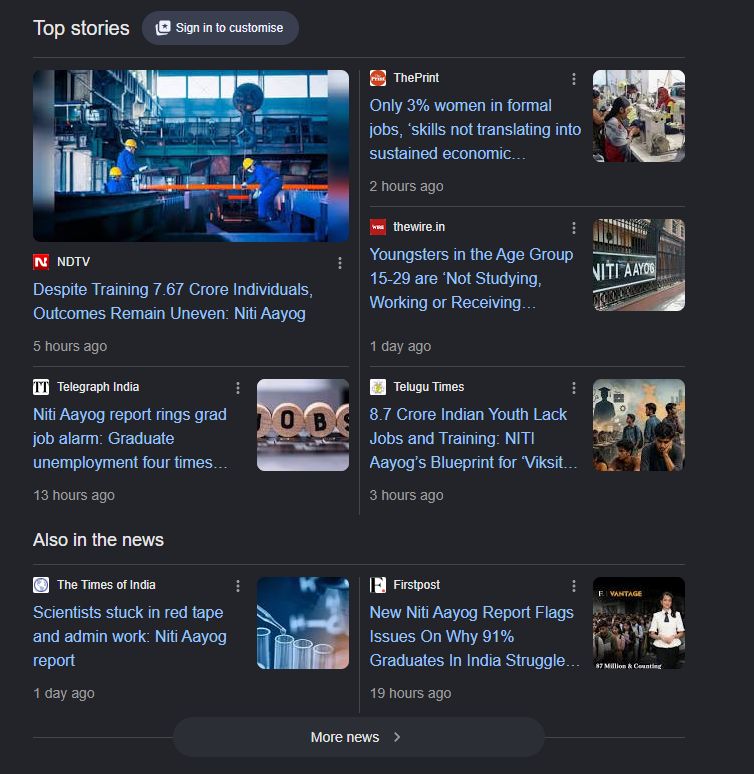Screen dimensions: 754x774
Task: Click the Firstpost logo icon
Action: (x=378, y=585)
